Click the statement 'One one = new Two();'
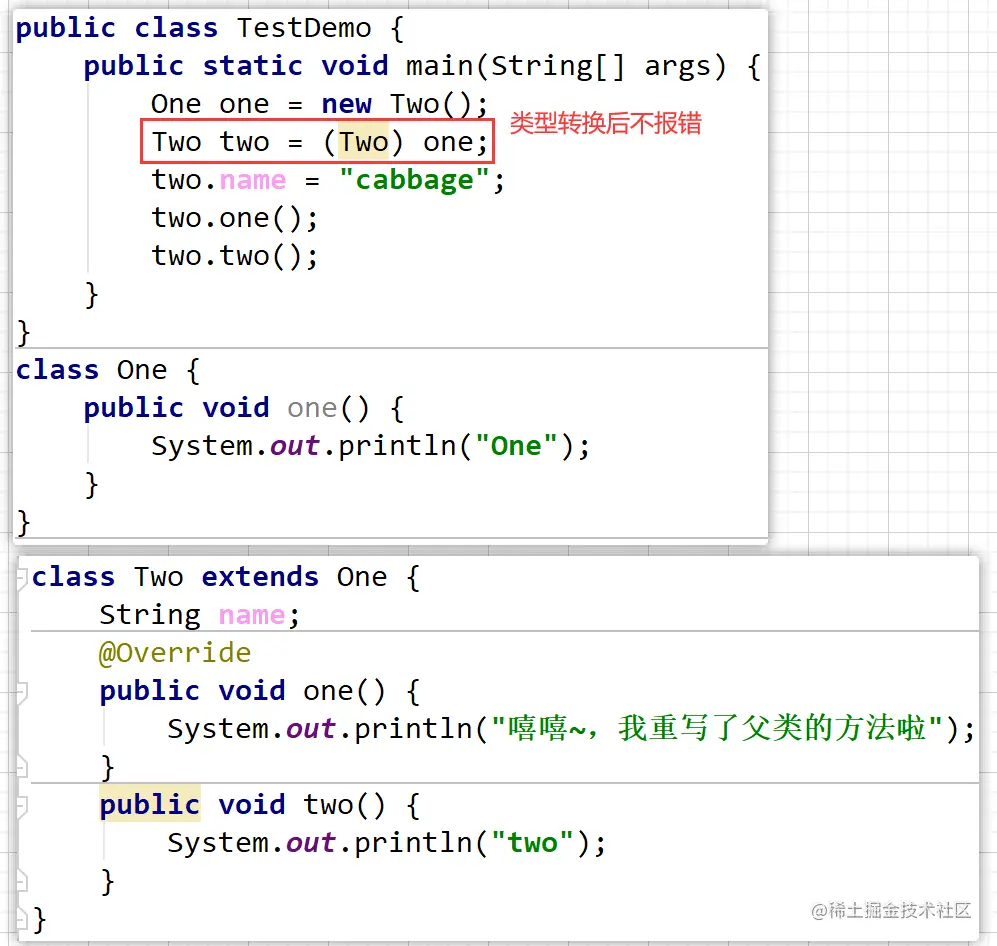 tap(319, 104)
